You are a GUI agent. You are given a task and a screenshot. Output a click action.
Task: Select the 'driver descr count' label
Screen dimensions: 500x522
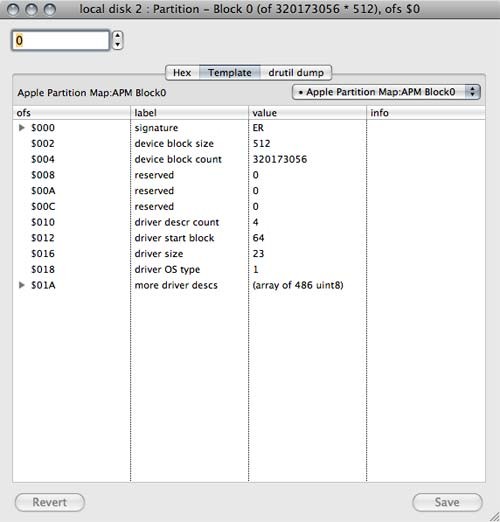pyautogui.click(x=177, y=222)
